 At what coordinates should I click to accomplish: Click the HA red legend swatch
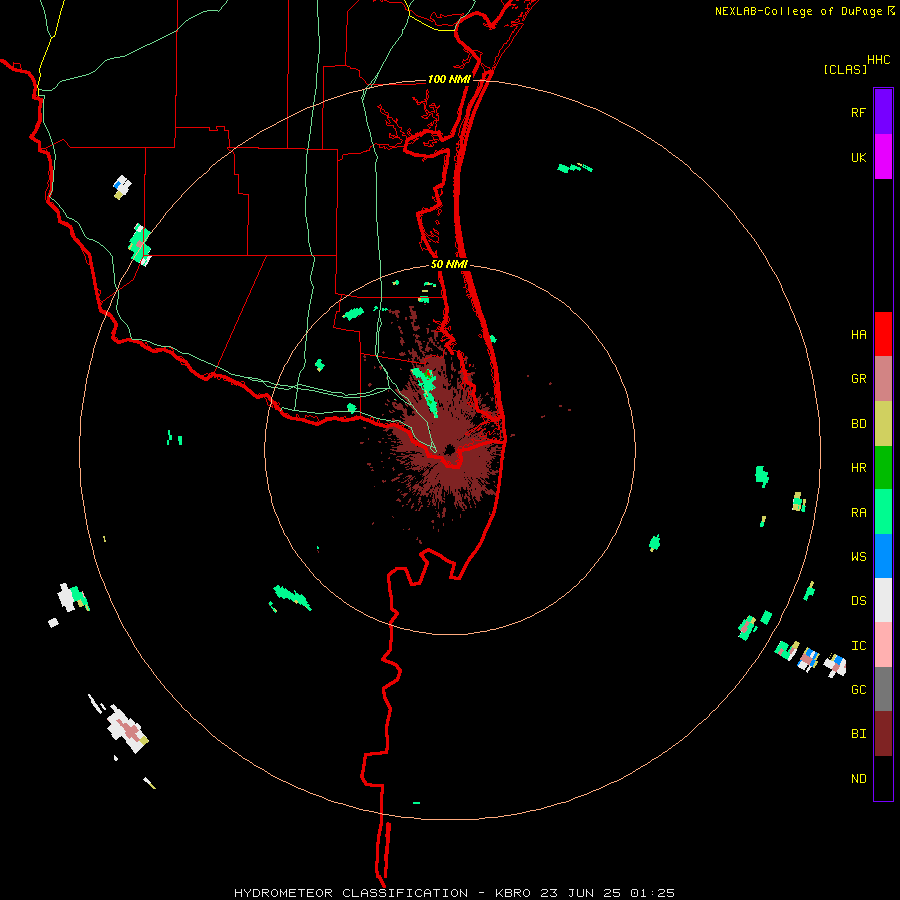click(883, 334)
